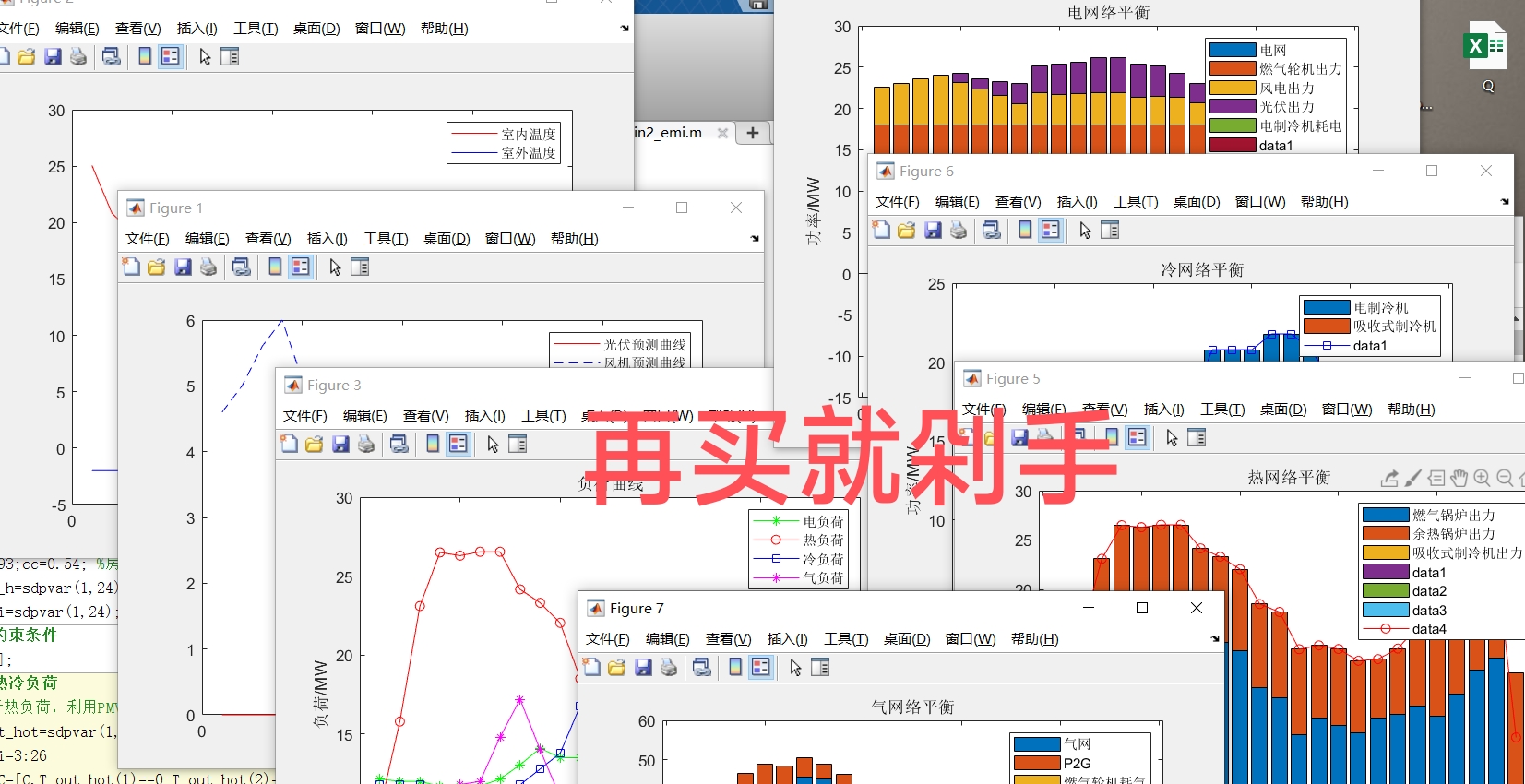Open Property Inspector in Figure 7 toolbar
1525x784 pixels.
[x=820, y=667]
